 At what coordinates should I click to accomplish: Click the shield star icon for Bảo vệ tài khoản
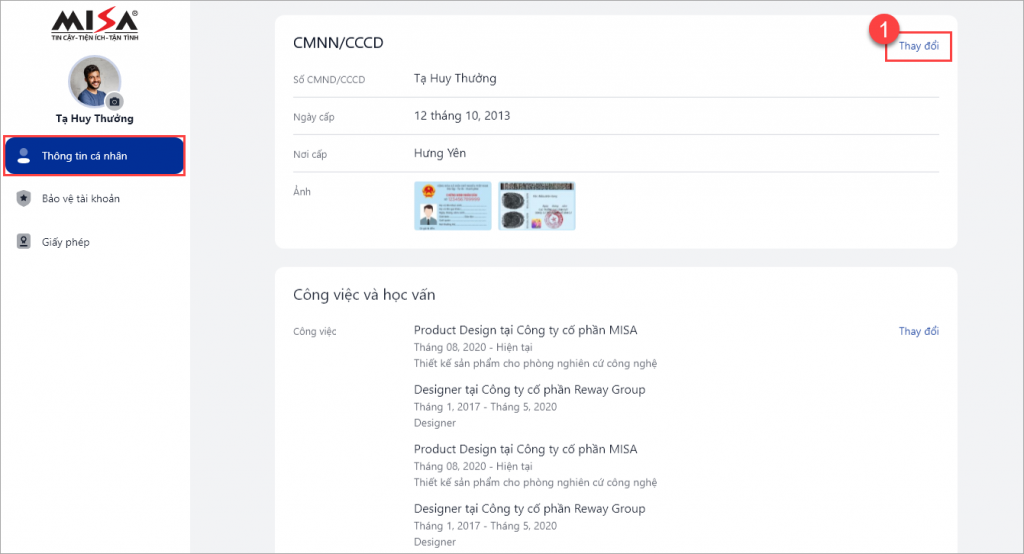(24, 198)
